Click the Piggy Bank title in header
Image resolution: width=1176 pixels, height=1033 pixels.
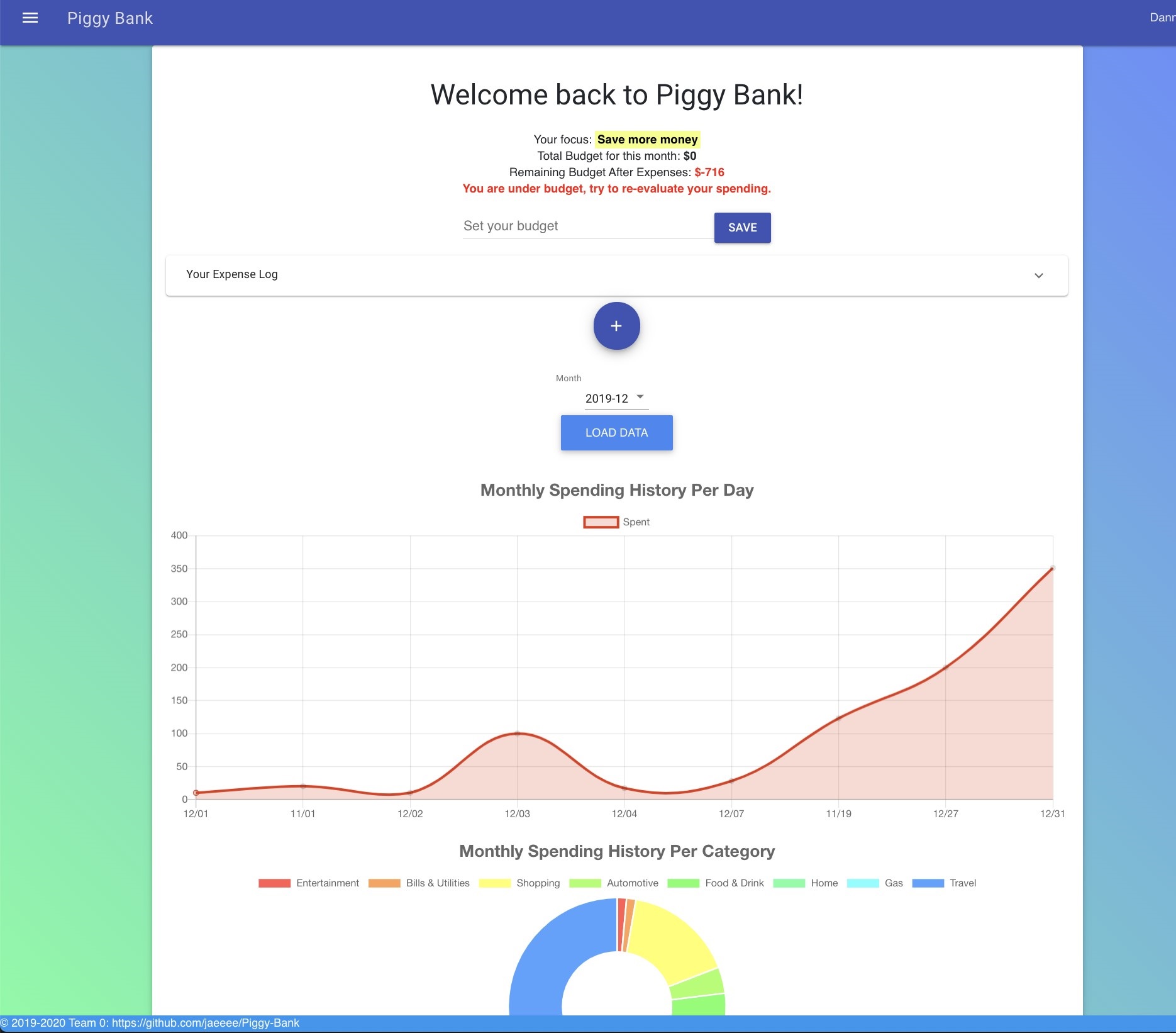click(110, 18)
